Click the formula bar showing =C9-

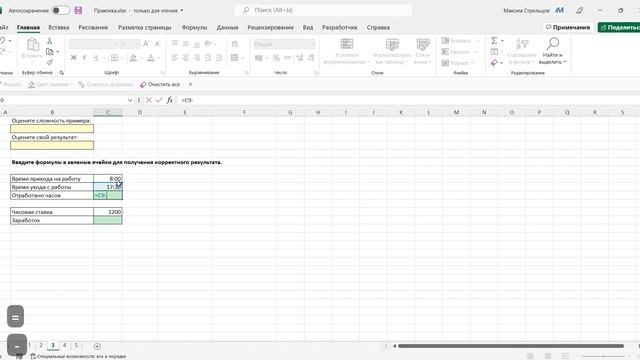pos(408,100)
